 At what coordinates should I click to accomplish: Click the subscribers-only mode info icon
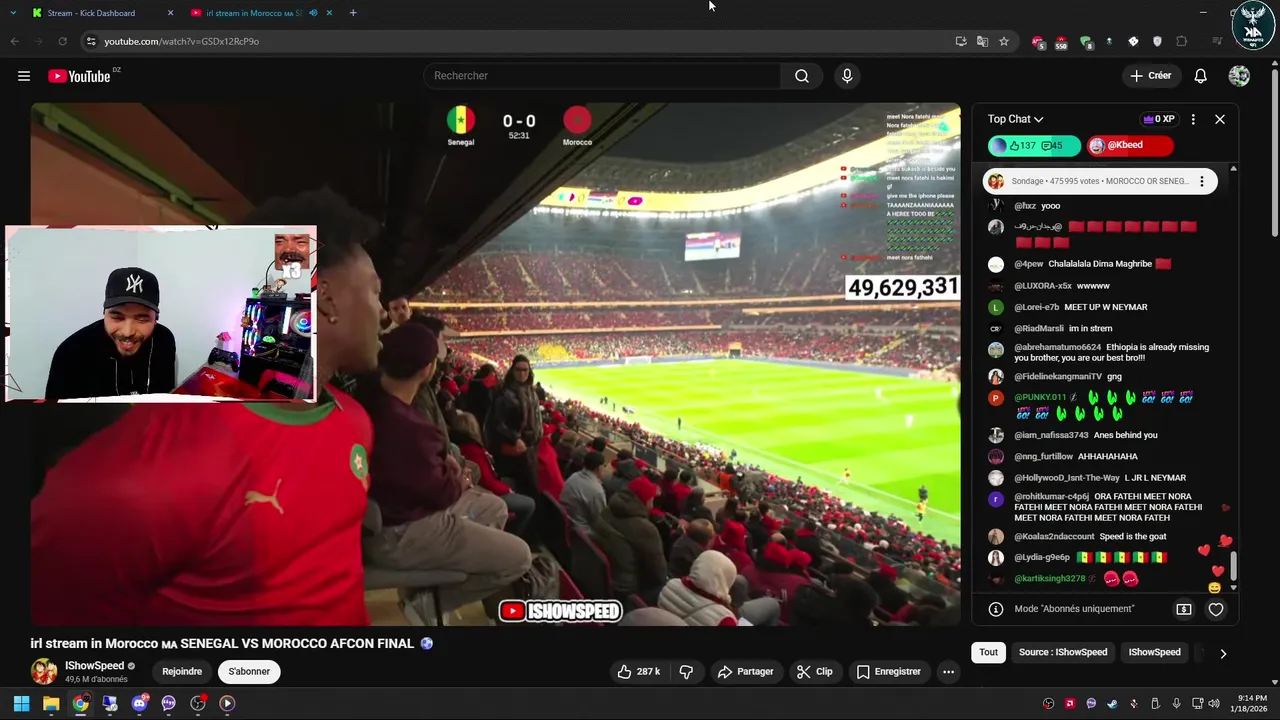[996, 609]
